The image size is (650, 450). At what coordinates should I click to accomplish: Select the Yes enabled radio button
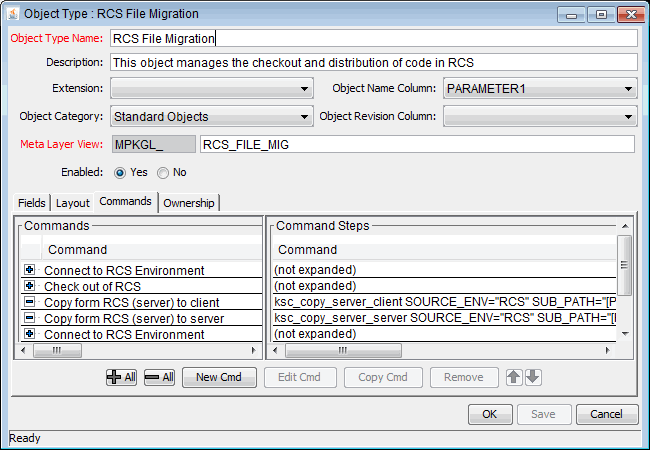pos(120,172)
